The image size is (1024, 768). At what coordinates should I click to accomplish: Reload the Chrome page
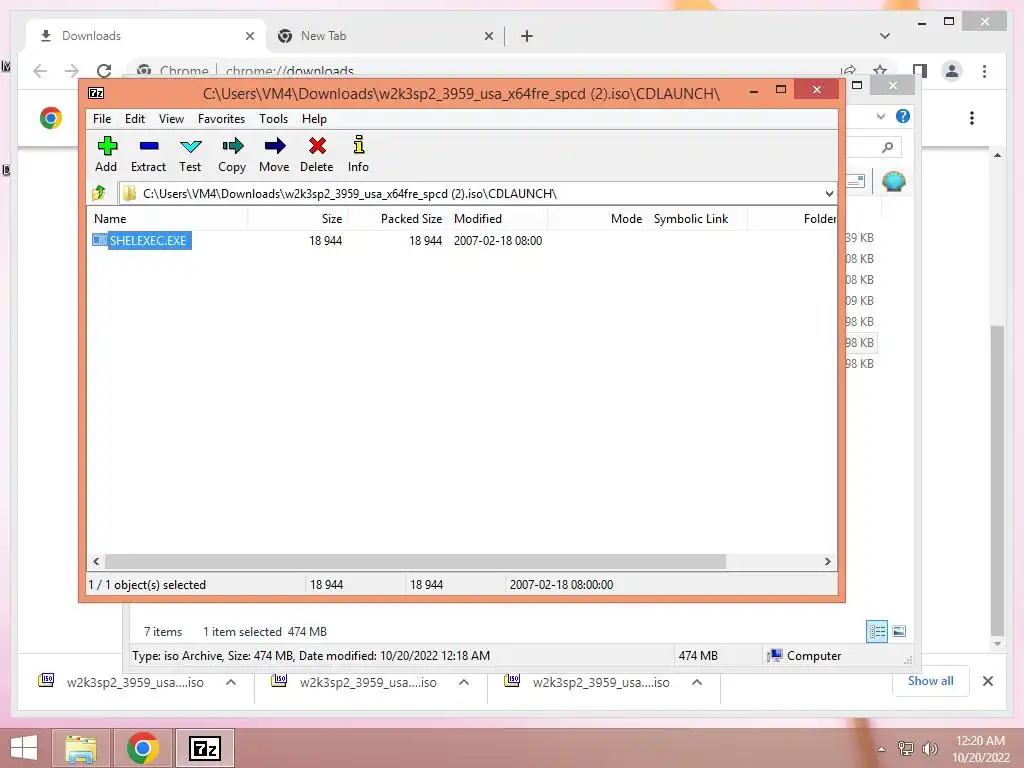[x=104, y=71]
